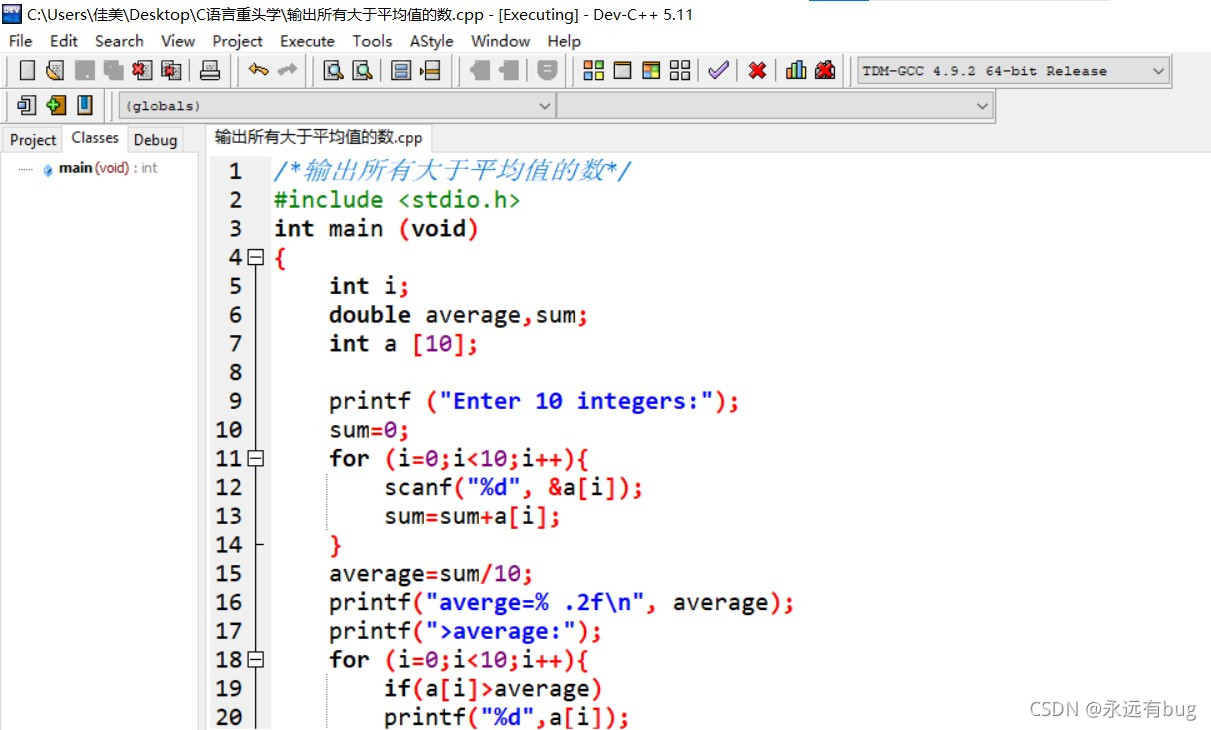Stop execution with the red X icon
The height and width of the screenshot is (730, 1211).
point(757,70)
